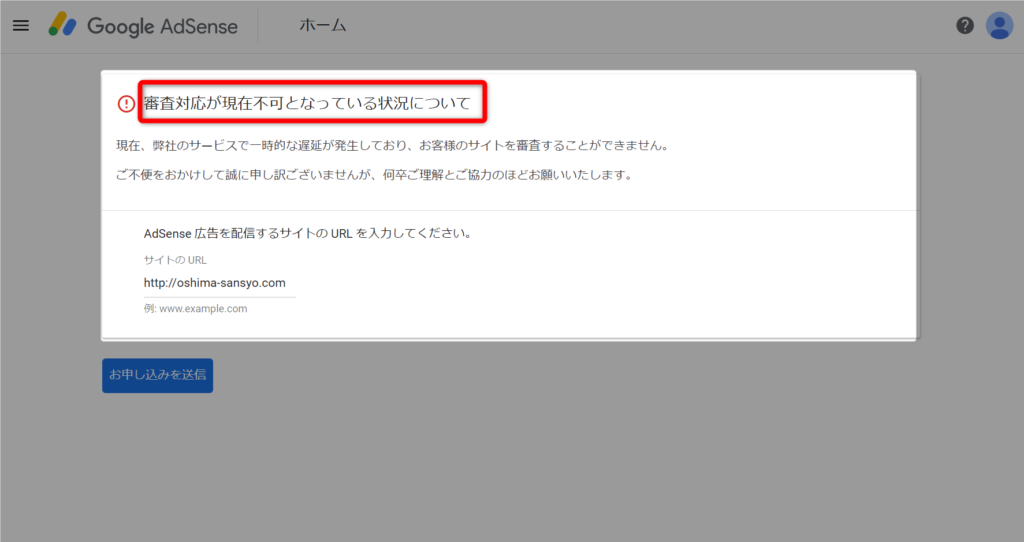Click the underline beneath the URL input
The height and width of the screenshot is (542, 1024).
click(x=219, y=297)
